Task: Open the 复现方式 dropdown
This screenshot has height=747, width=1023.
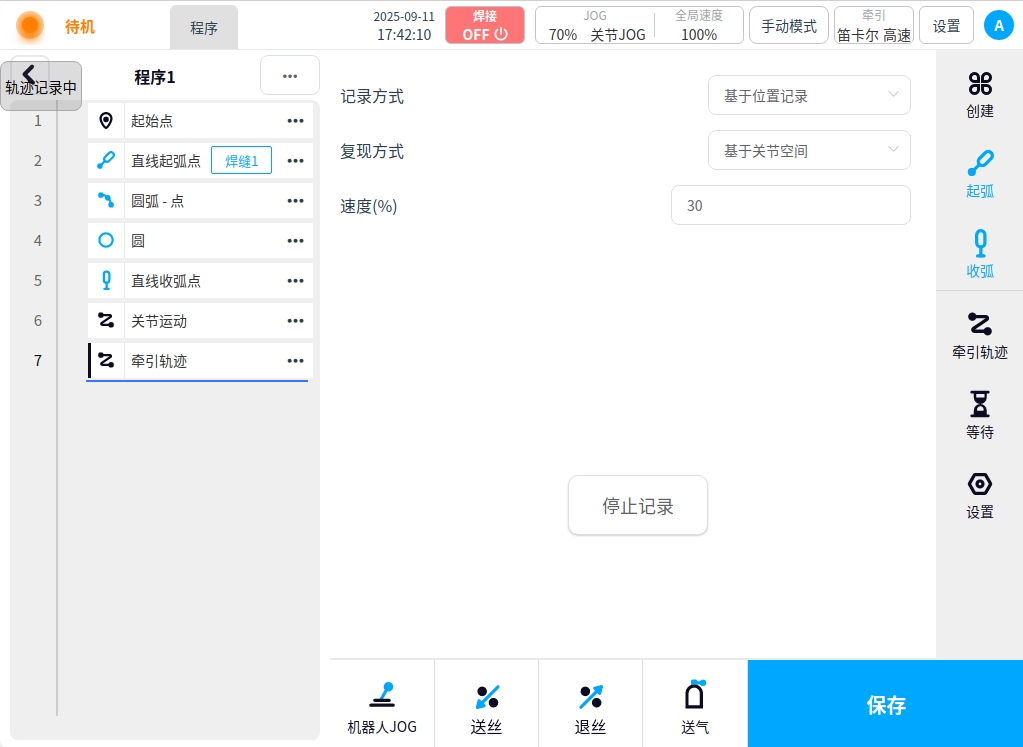Action: tap(809, 151)
